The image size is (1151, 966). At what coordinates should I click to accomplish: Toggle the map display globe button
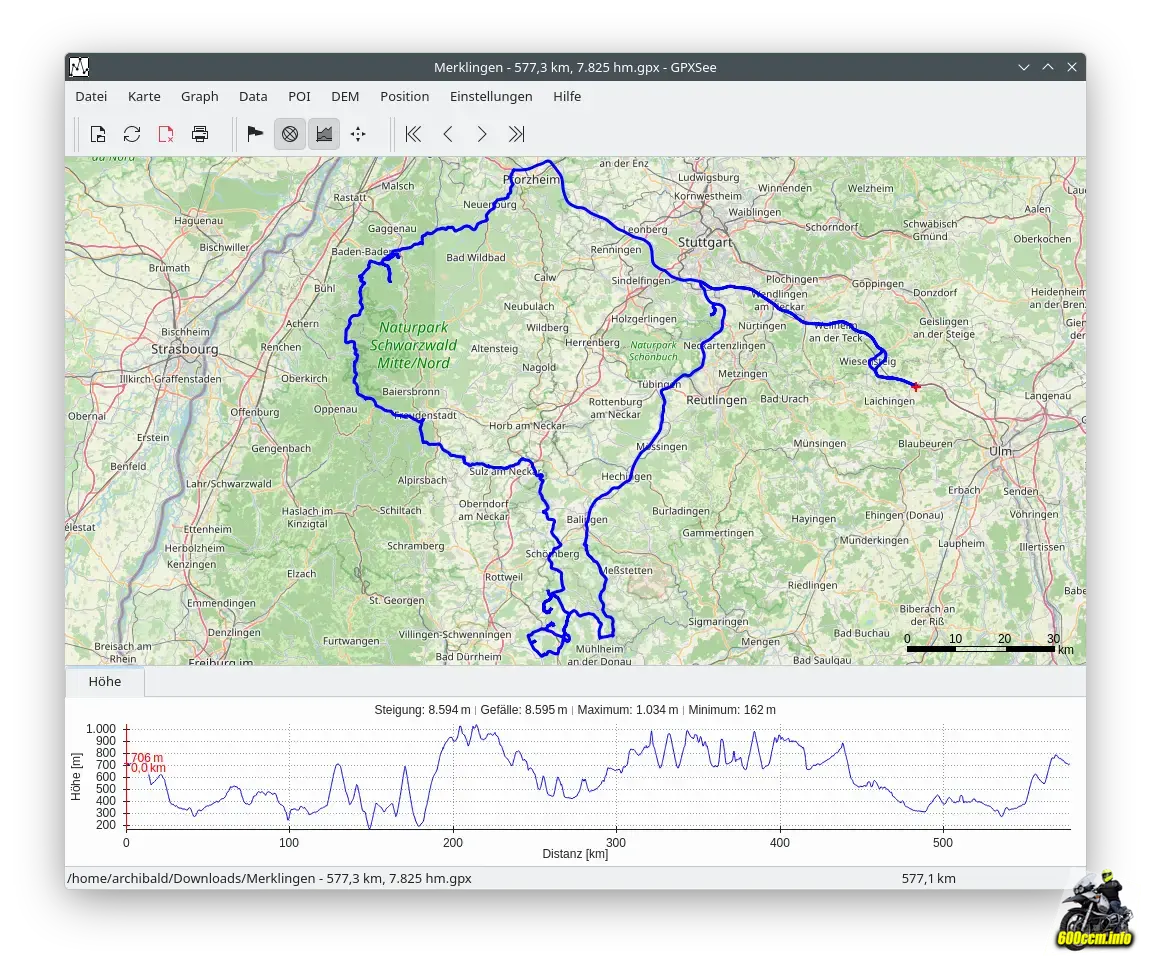(290, 134)
